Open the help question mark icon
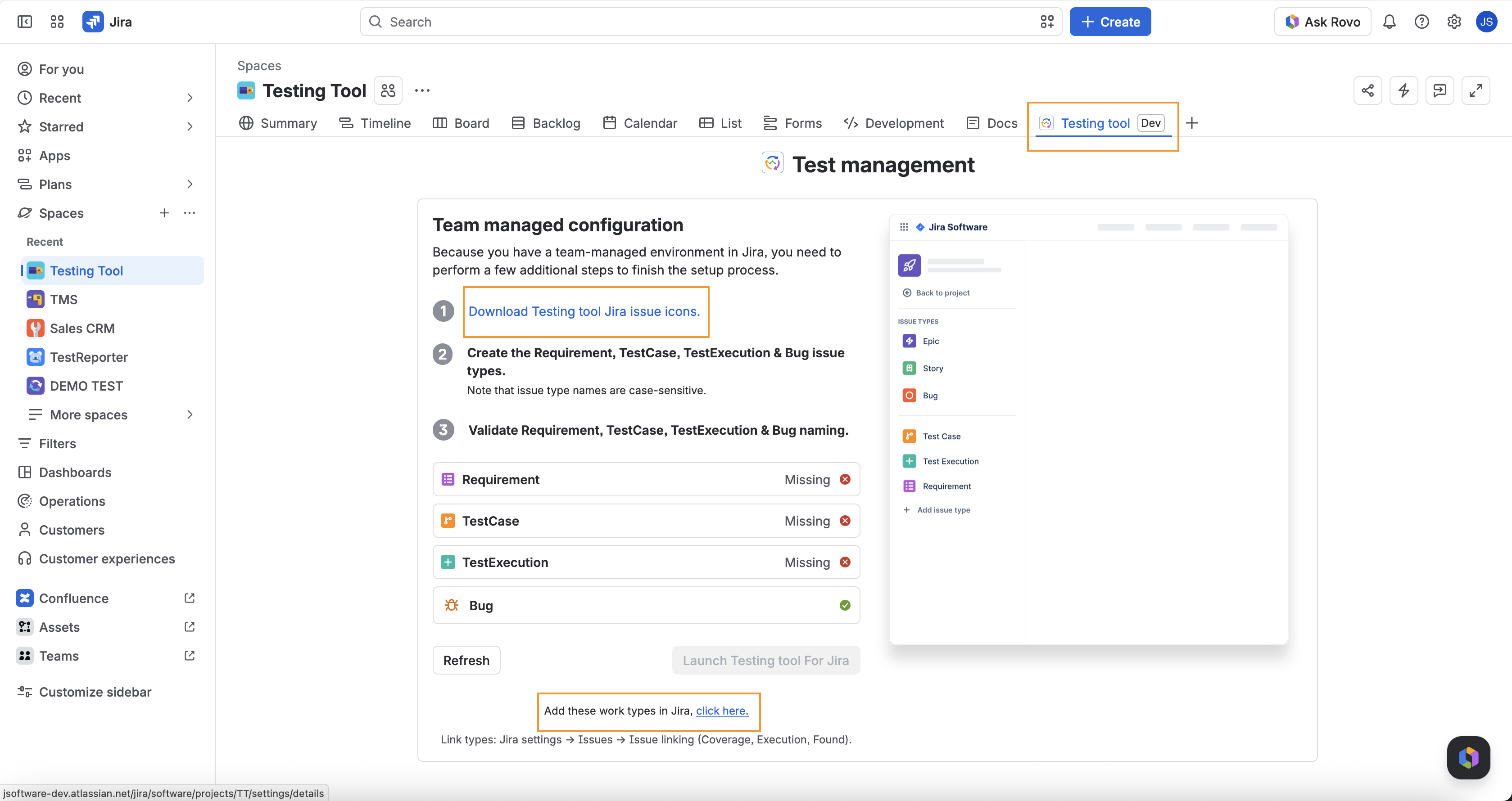The width and height of the screenshot is (1512, 801). pyautogui.click(x=1421, y=22)
